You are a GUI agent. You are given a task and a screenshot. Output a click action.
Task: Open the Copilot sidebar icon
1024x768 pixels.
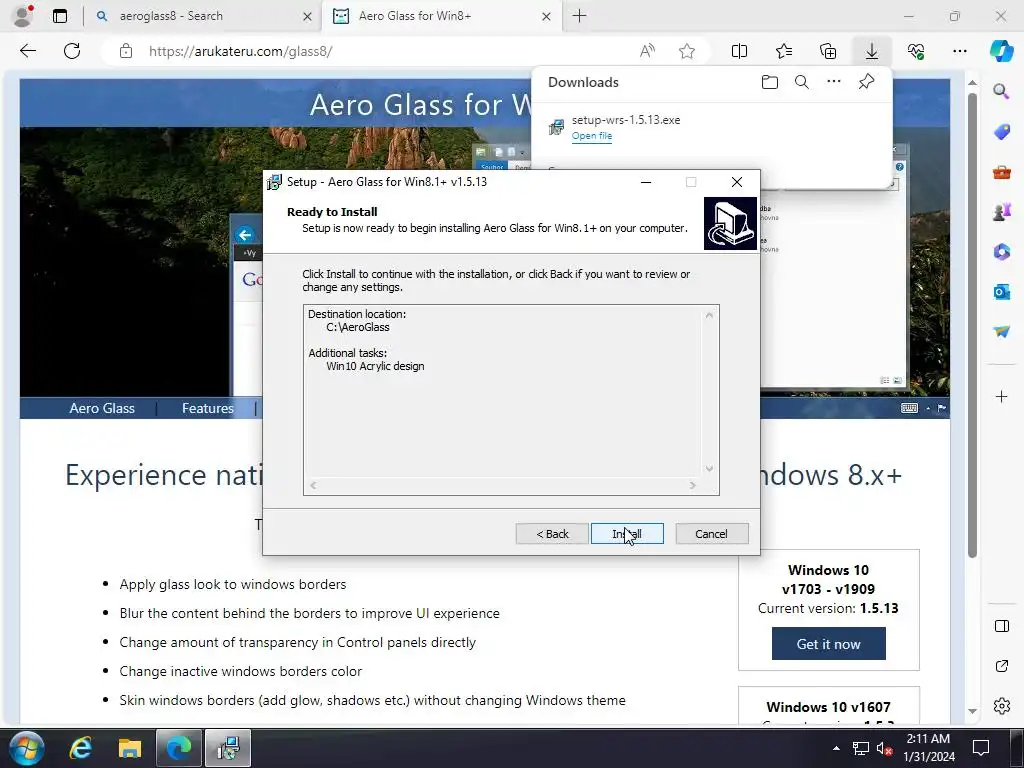click(x=1001, y=51)
